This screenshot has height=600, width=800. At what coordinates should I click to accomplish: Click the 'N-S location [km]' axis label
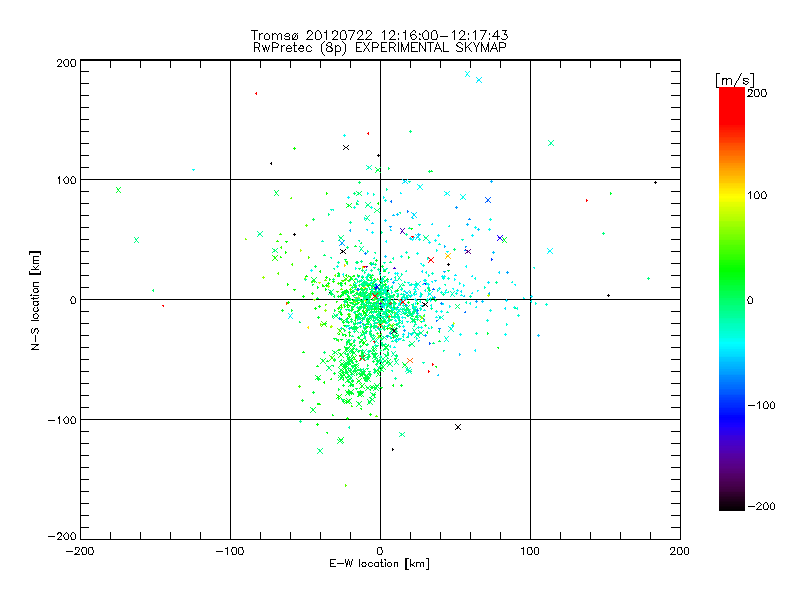pyautogui.click(x=35, y=301)
